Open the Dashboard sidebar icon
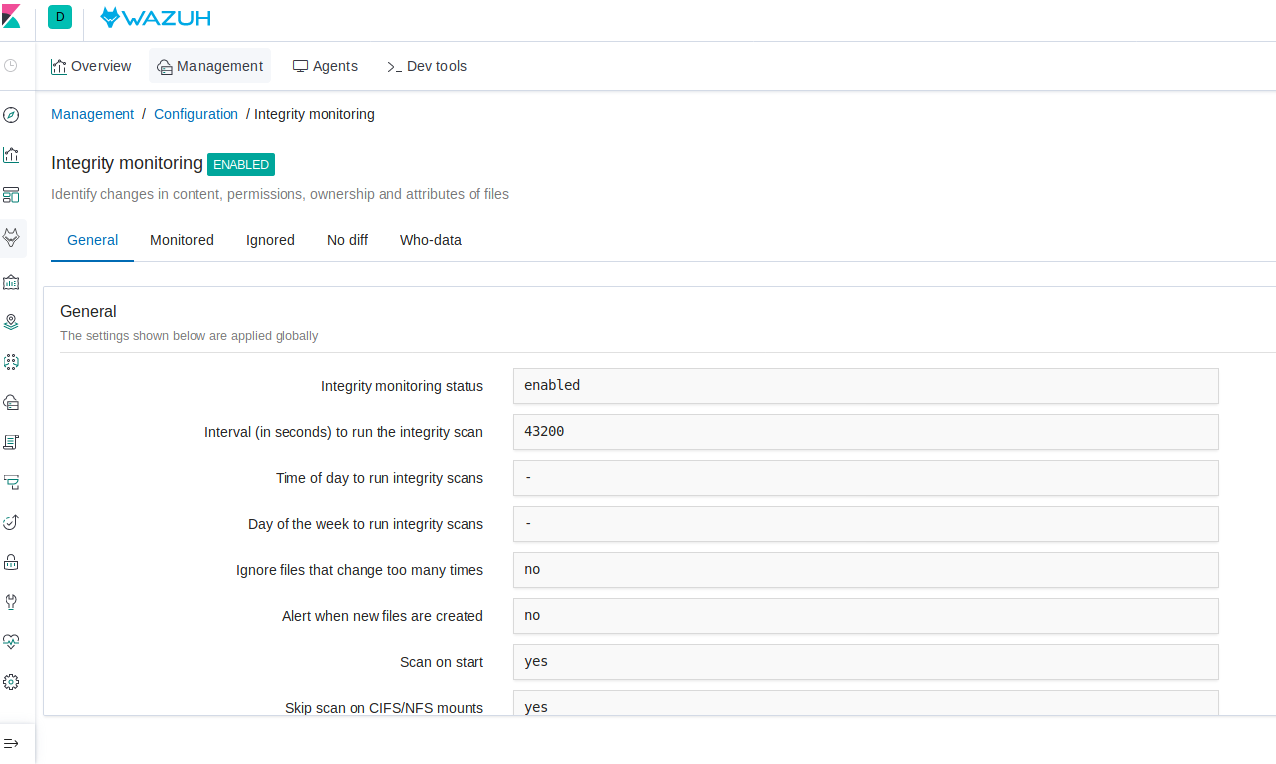Viewport: 1276px width, 764px height. click(11, 195)
